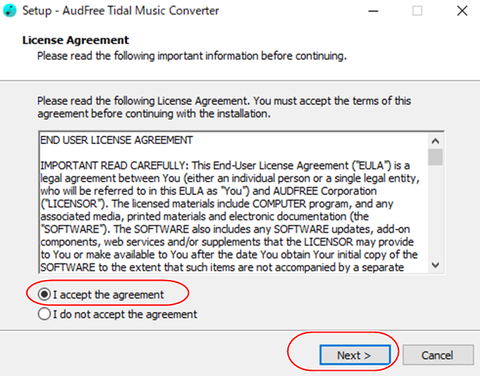This screenshot has height=376, width=480.
Task: Click inside the license agreement text box
Action: [x=233, y=203]
